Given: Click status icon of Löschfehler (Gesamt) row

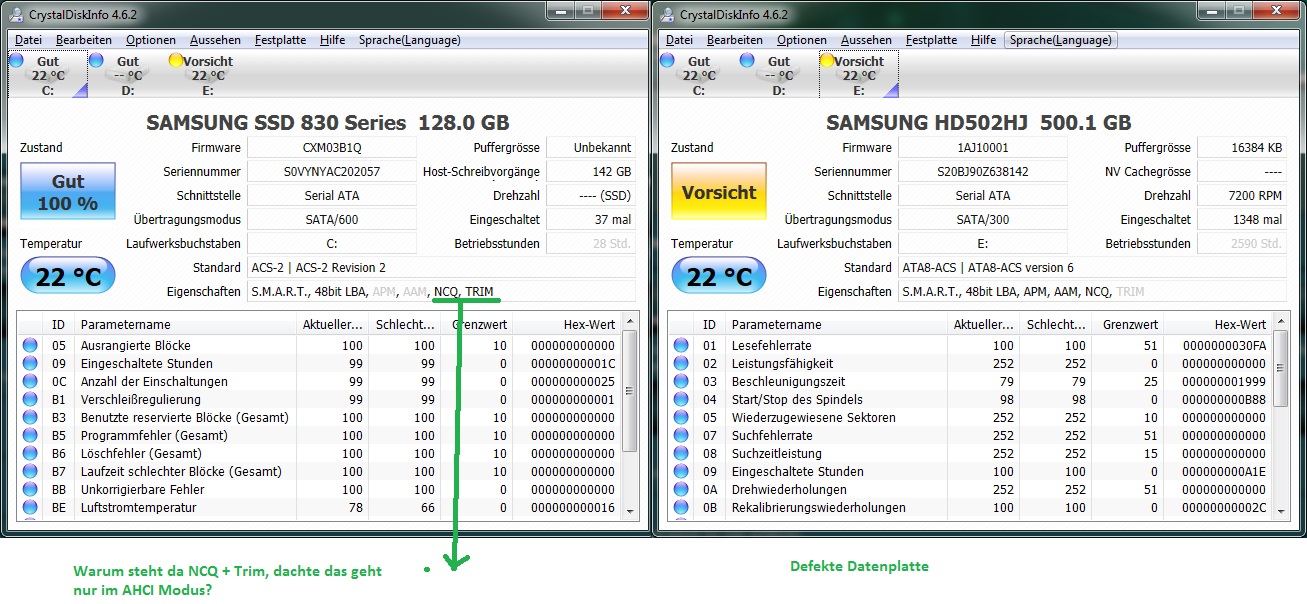Looking at the screenshot, I should 30,453.
